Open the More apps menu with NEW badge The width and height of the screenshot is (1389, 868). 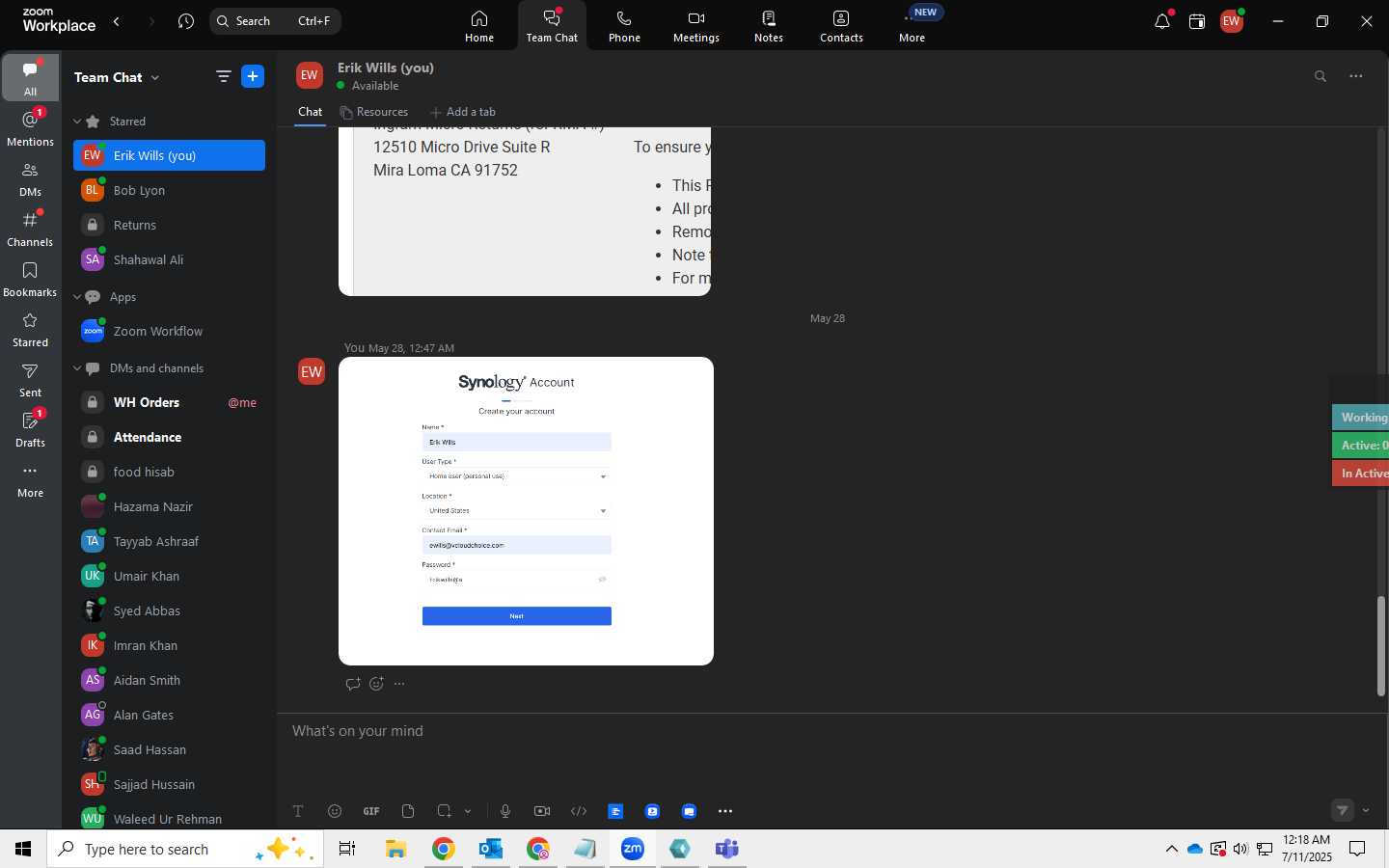(912, 26)
